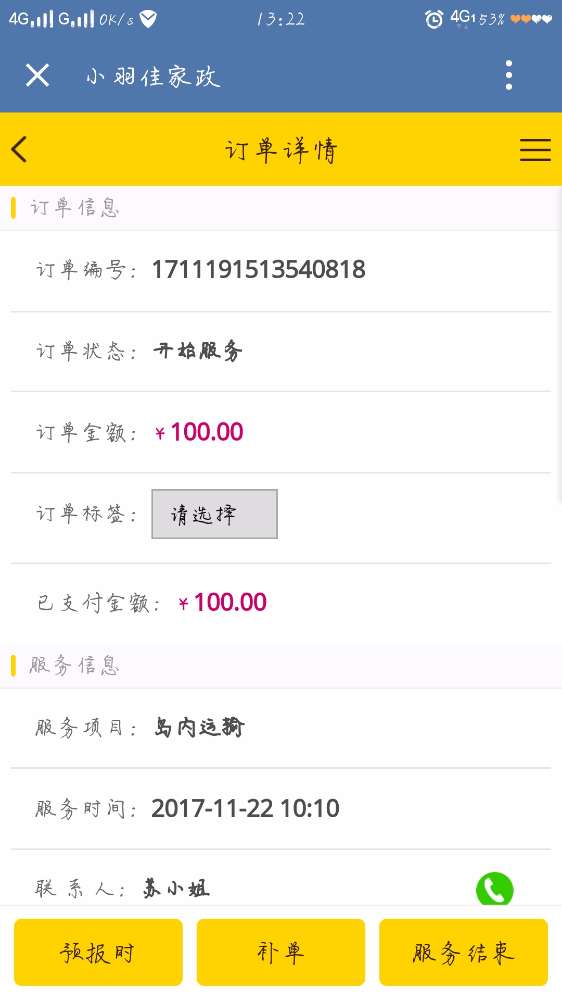The image size is (562, 1000).
Task: Tap the 预报时 button
Action: point(98,952)
